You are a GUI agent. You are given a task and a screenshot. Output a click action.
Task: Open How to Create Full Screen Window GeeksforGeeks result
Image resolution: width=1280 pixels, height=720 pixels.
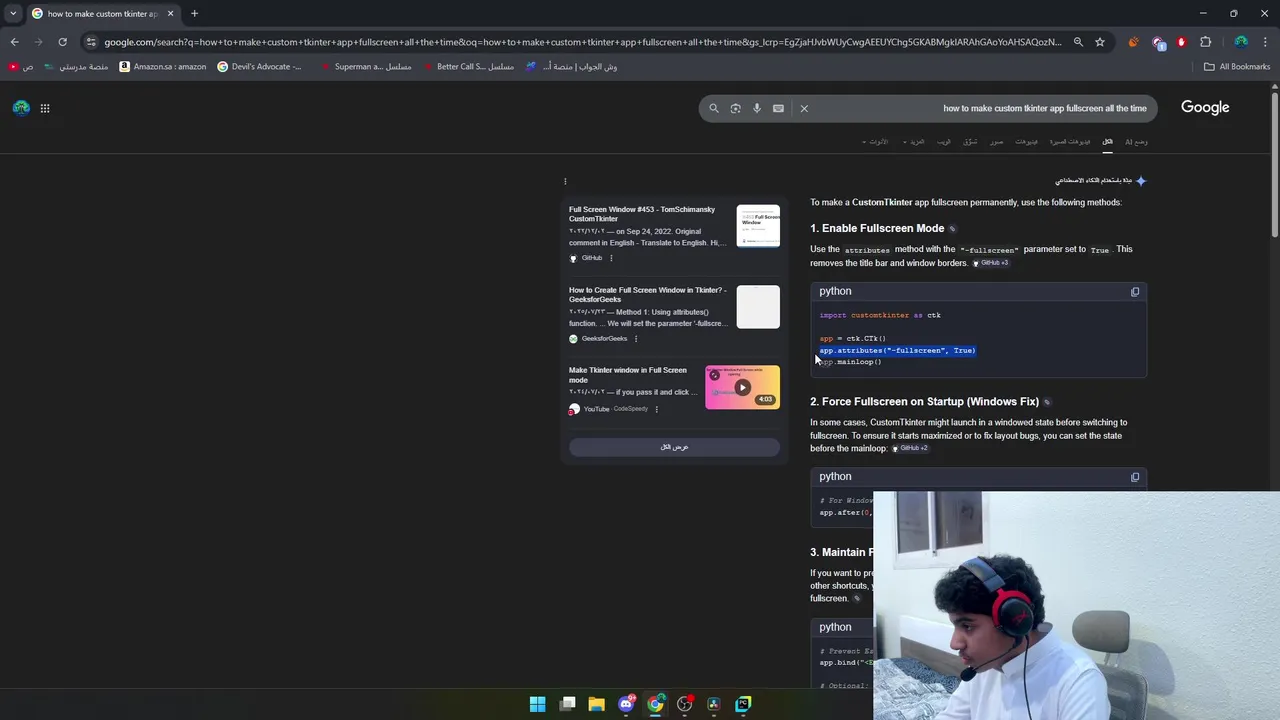tap(648, 295)
